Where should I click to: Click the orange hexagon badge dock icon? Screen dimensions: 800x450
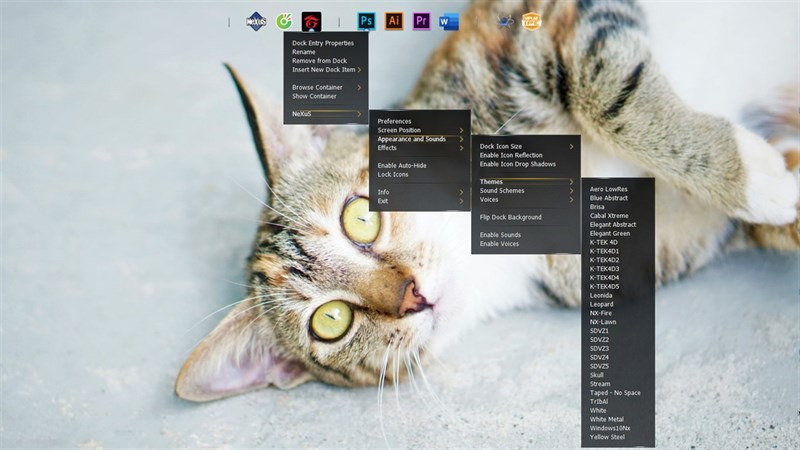coord(531,21)
